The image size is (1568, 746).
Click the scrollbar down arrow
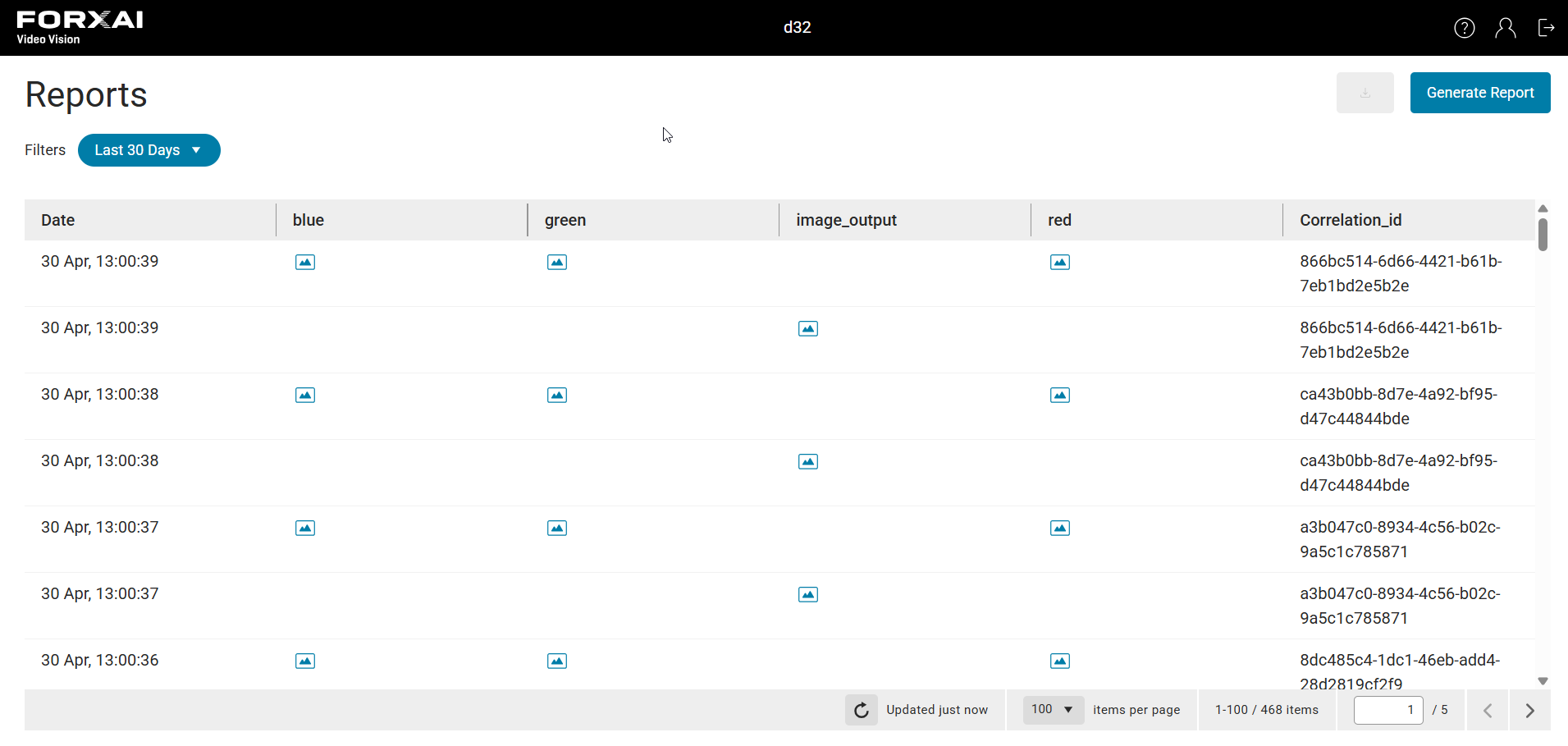(1543, 681)
